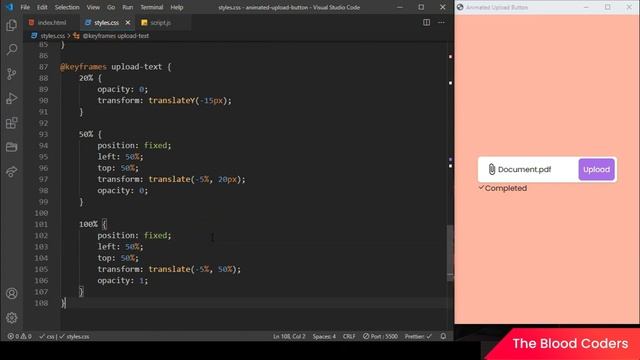Image resolution: width=640 pixels, height=360 pixels.
Task: Open the Search view in activity bar
Action: click(11, 50)
